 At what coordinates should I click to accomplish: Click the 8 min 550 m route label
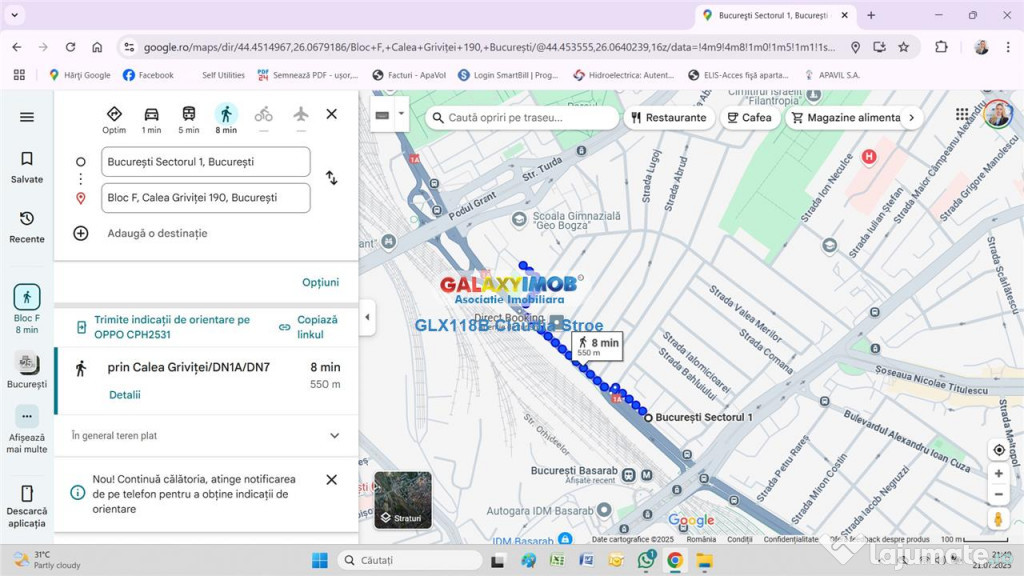(x=598, y=346)
